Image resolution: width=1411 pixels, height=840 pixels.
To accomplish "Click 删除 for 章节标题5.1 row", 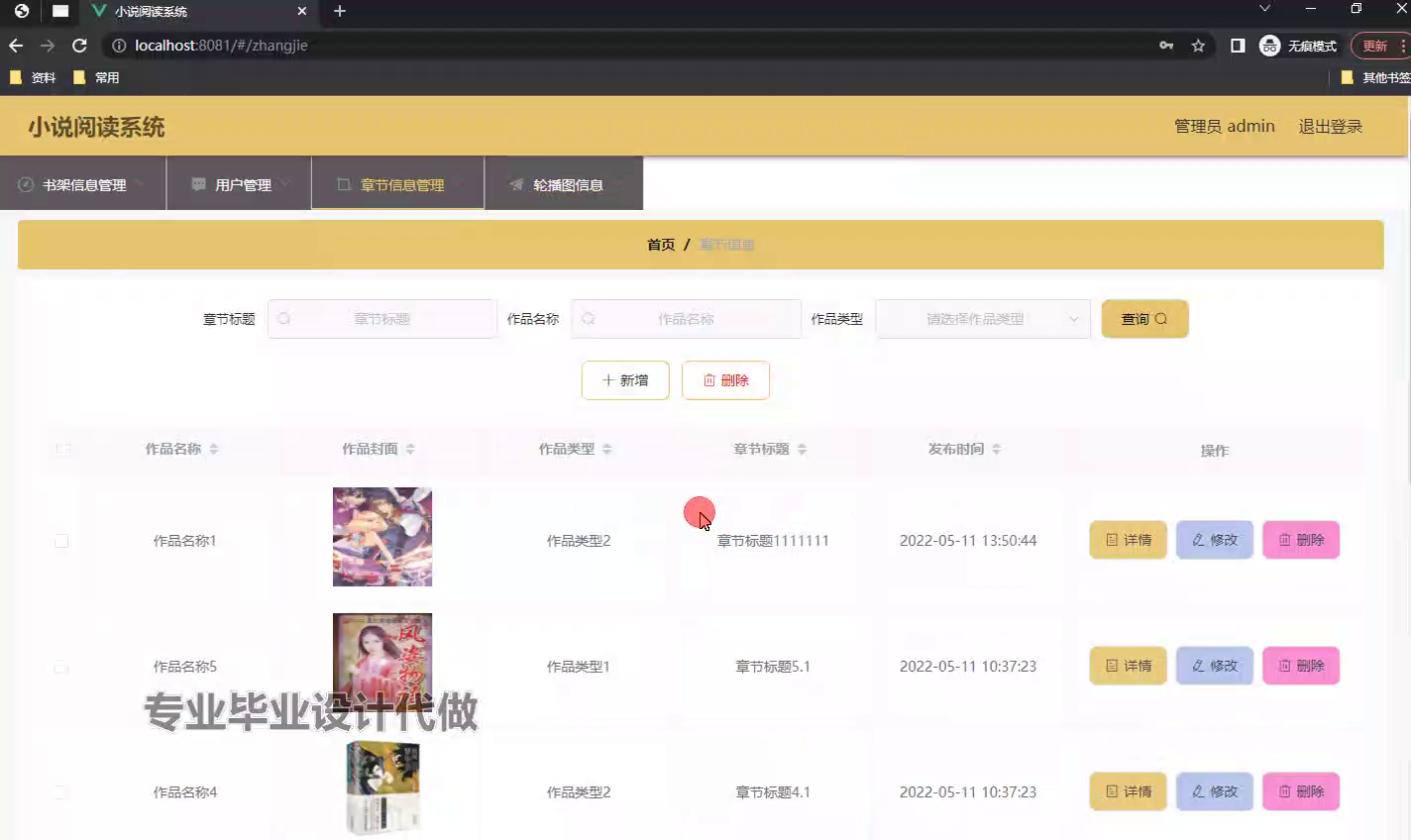I will [x=1301, y=666].
